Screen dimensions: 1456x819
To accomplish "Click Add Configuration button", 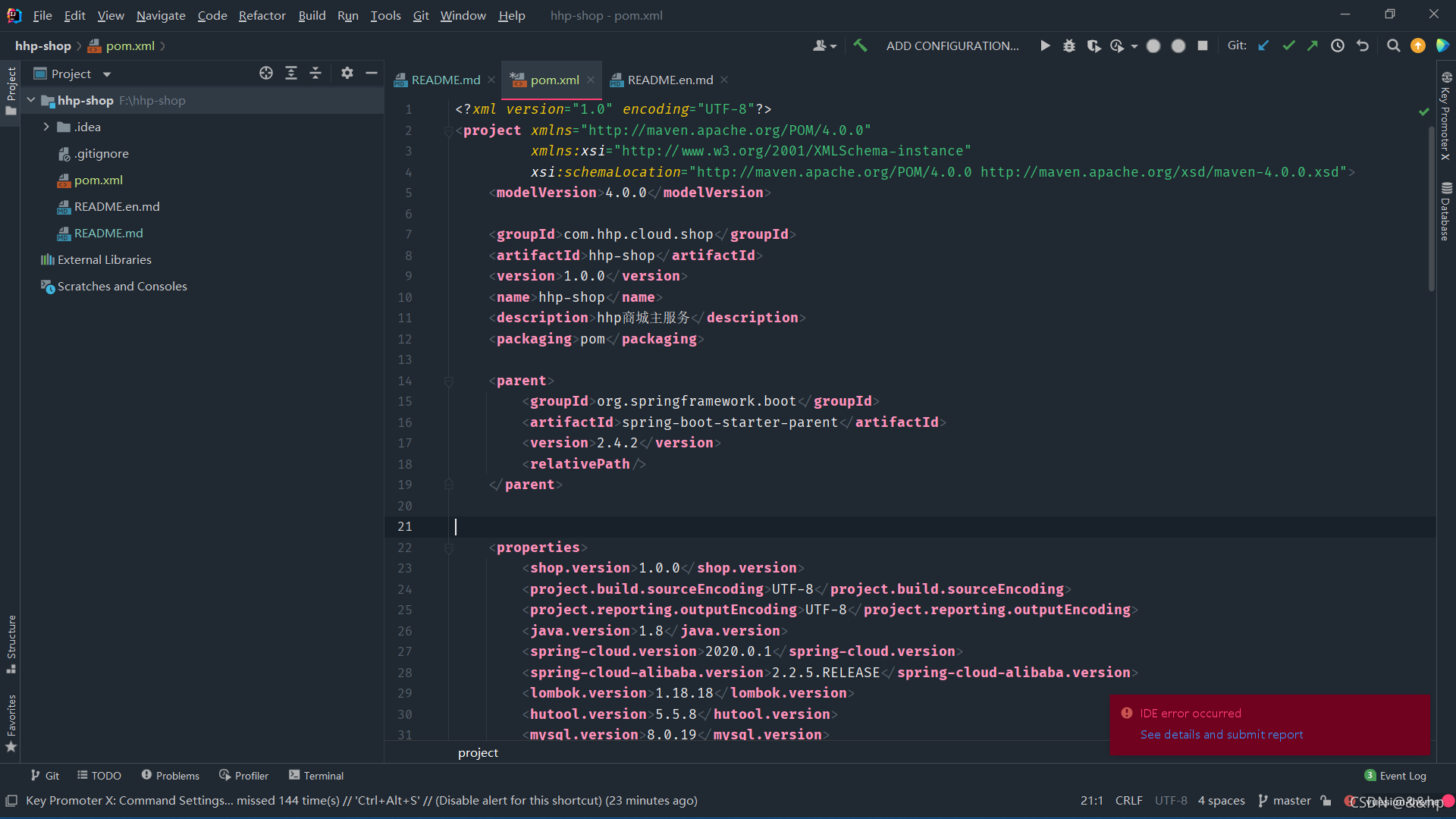I will (x=952, y=45).
